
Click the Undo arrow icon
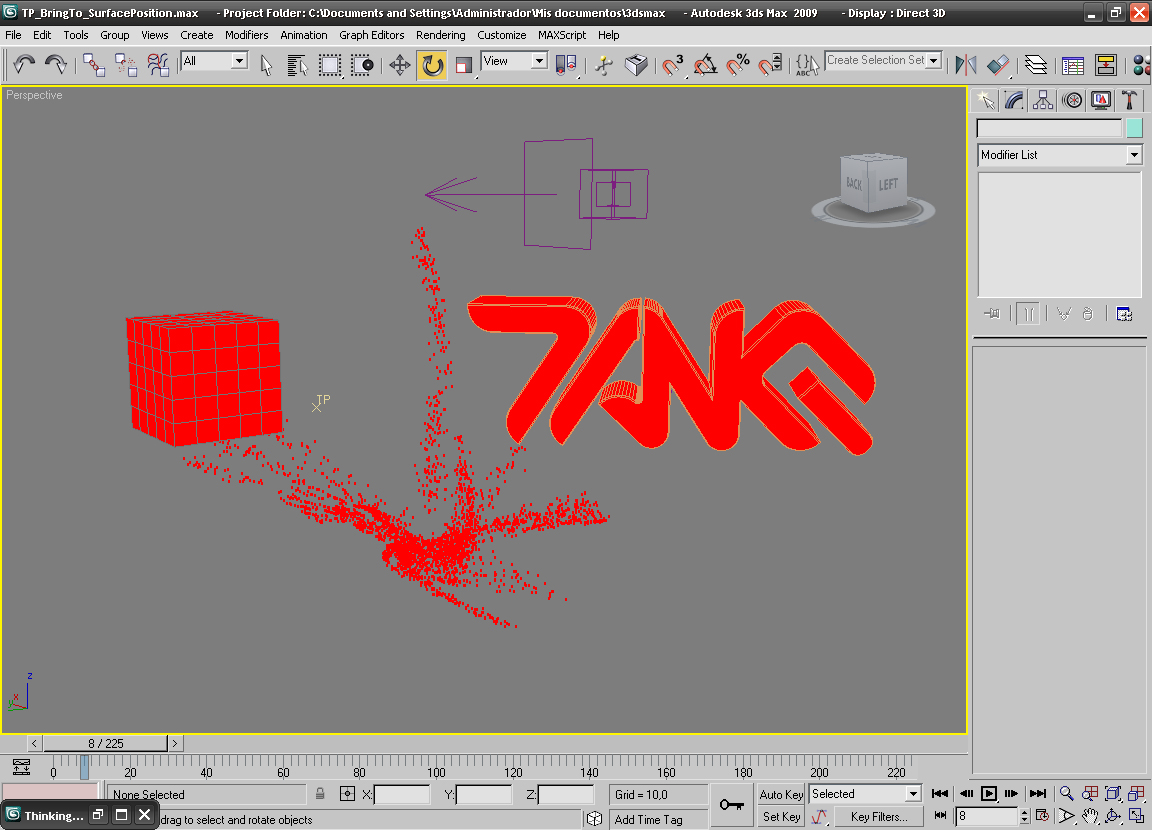(24, 65)
